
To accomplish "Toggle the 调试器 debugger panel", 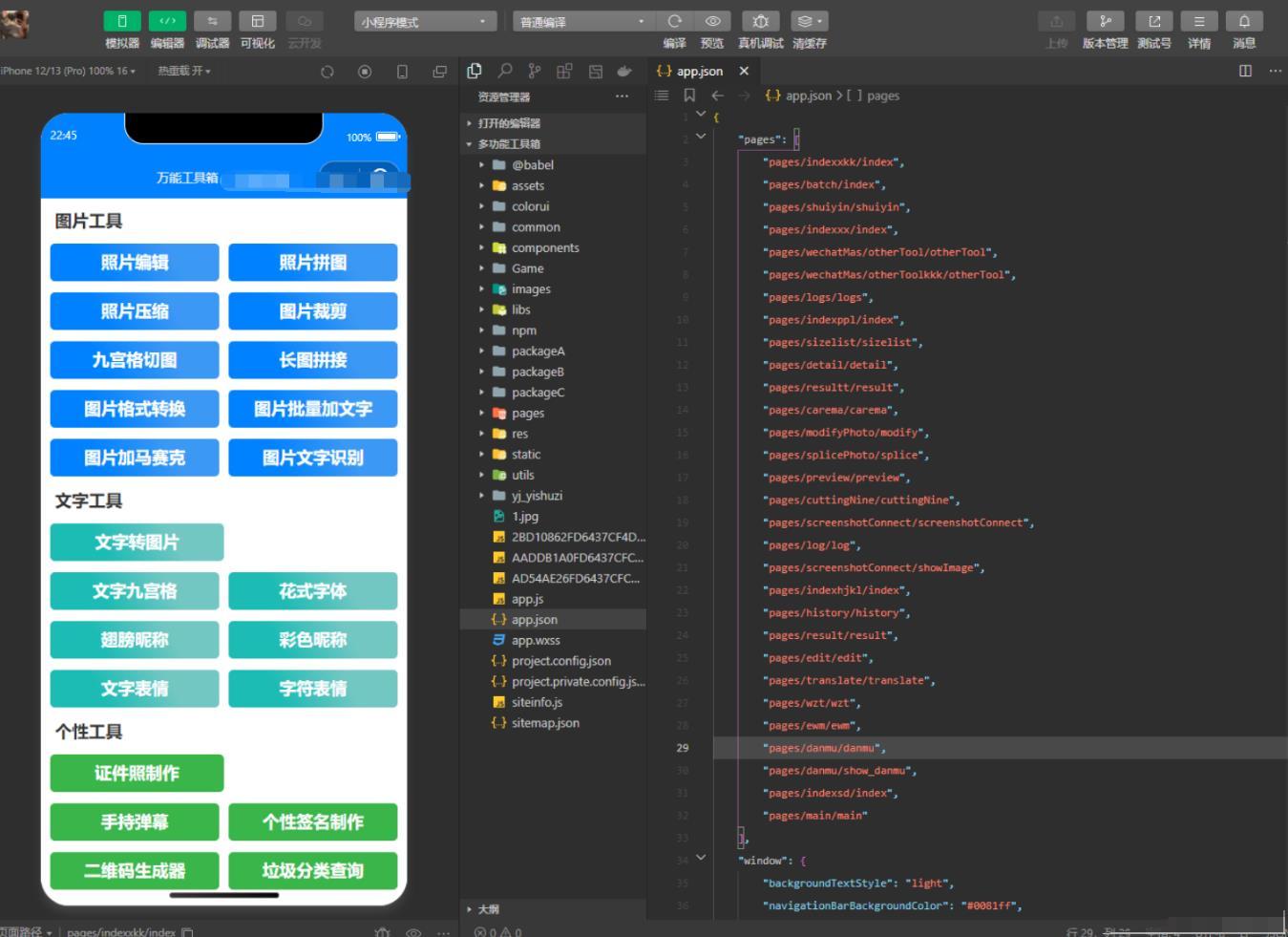I will click(212, 22).
